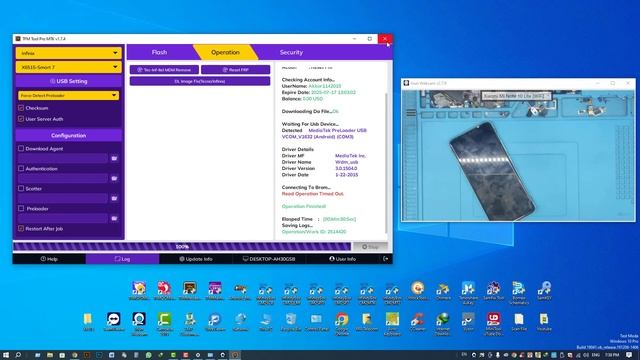Click the log panel vertical scrollbar
This screenshot has width=640, height=360.
point(386,163)
